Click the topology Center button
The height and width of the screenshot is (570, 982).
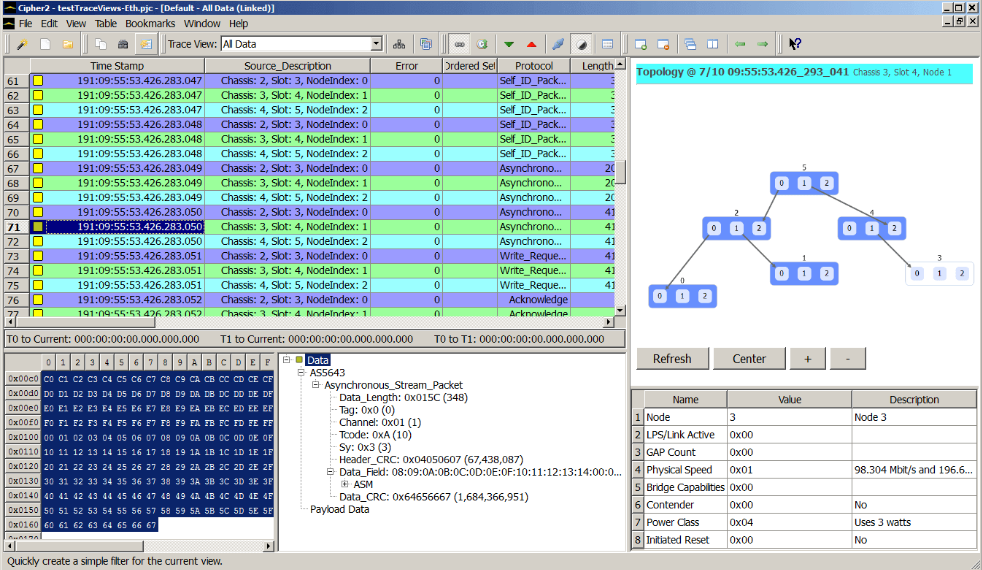(749, 359)
